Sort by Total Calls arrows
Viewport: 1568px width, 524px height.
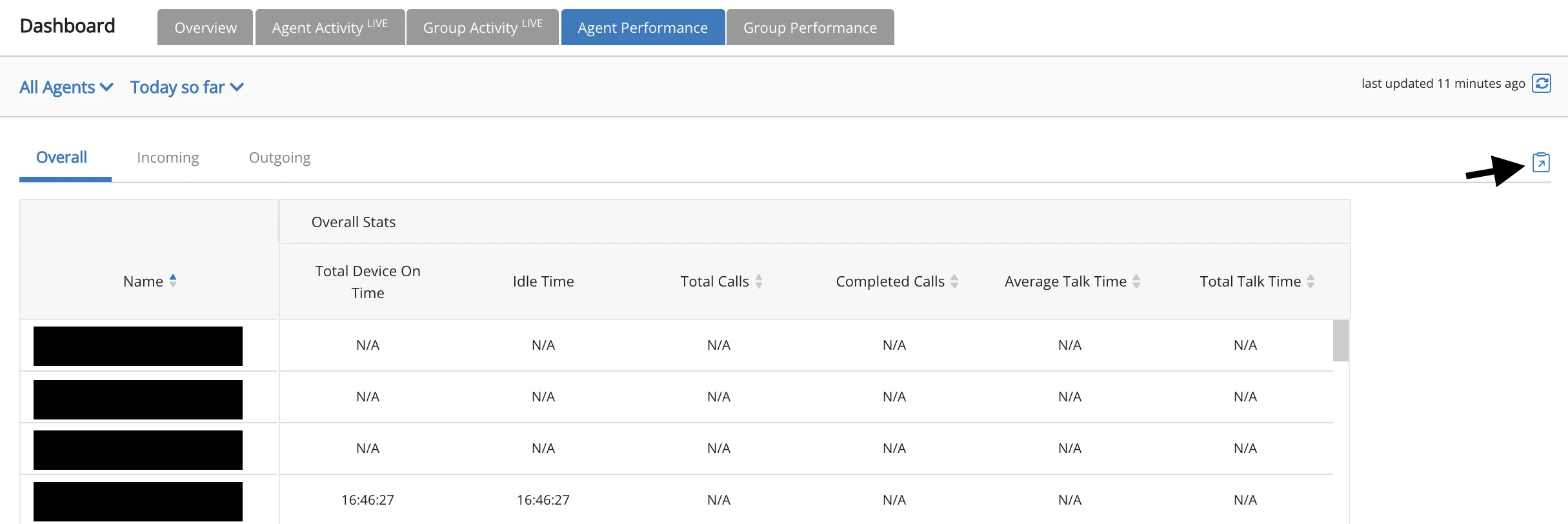click(x=759, y=281)
